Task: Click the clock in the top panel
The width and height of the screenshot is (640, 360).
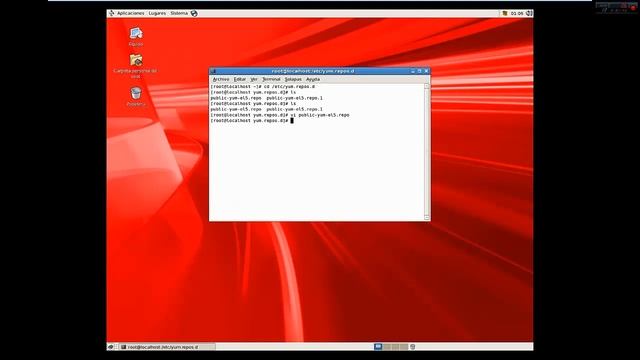Action: pyautogui.click(x=517, y=13)
